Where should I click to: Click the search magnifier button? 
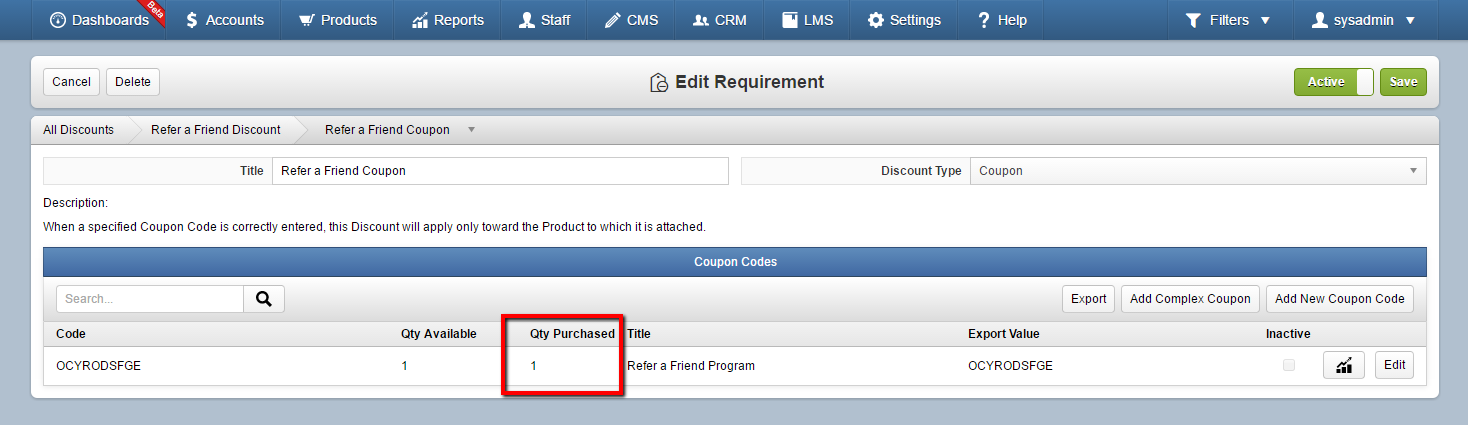(264, 298)
